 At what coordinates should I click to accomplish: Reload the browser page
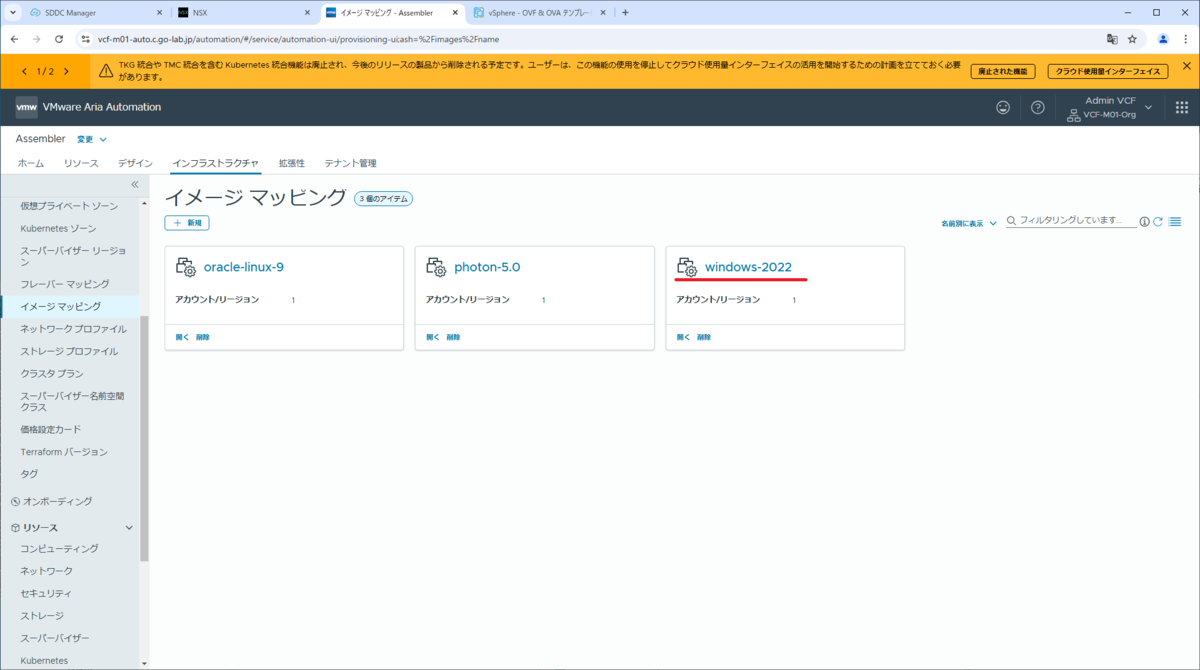tap(59, 39)
